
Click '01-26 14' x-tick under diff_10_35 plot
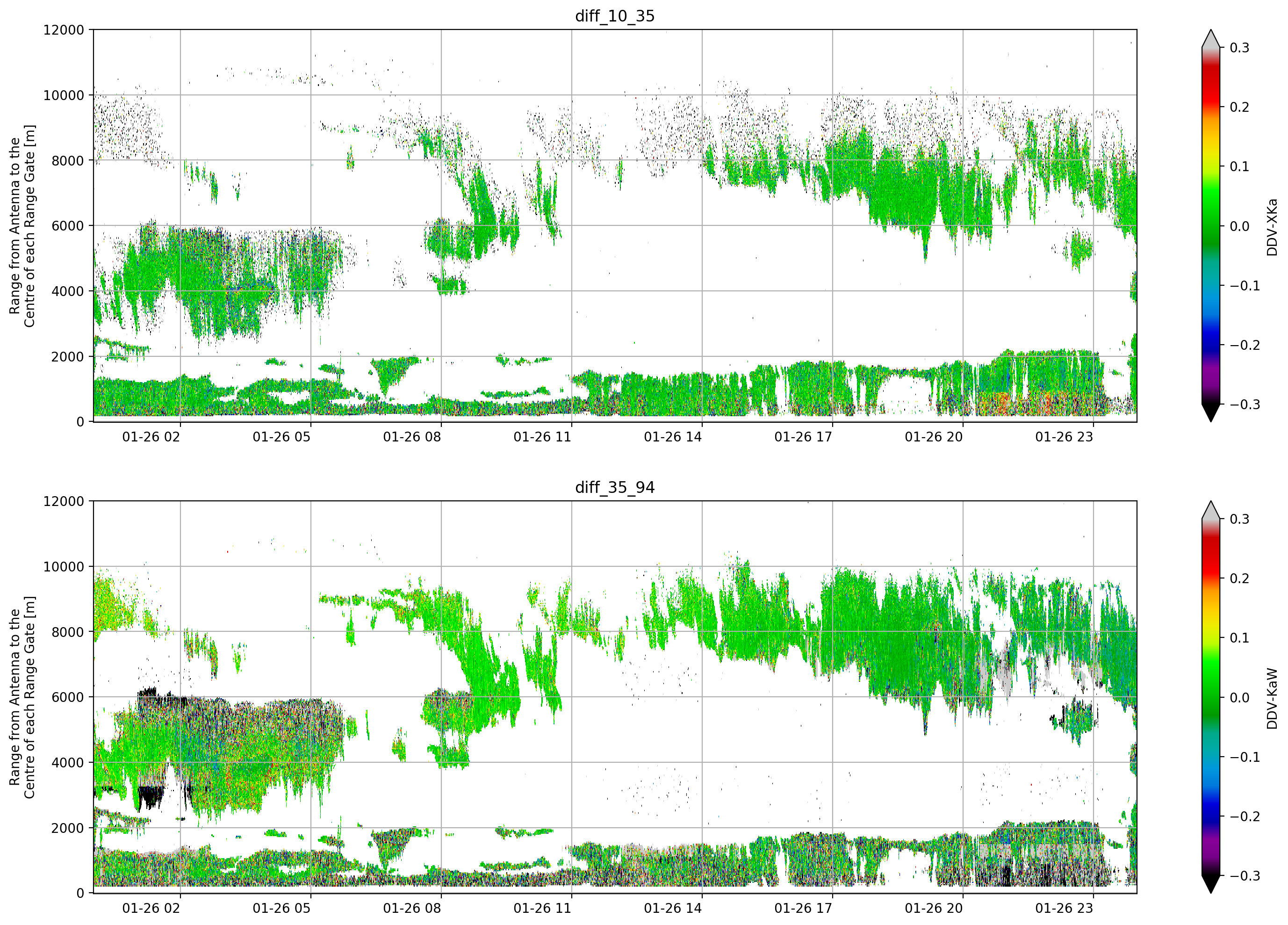point(673,437)
